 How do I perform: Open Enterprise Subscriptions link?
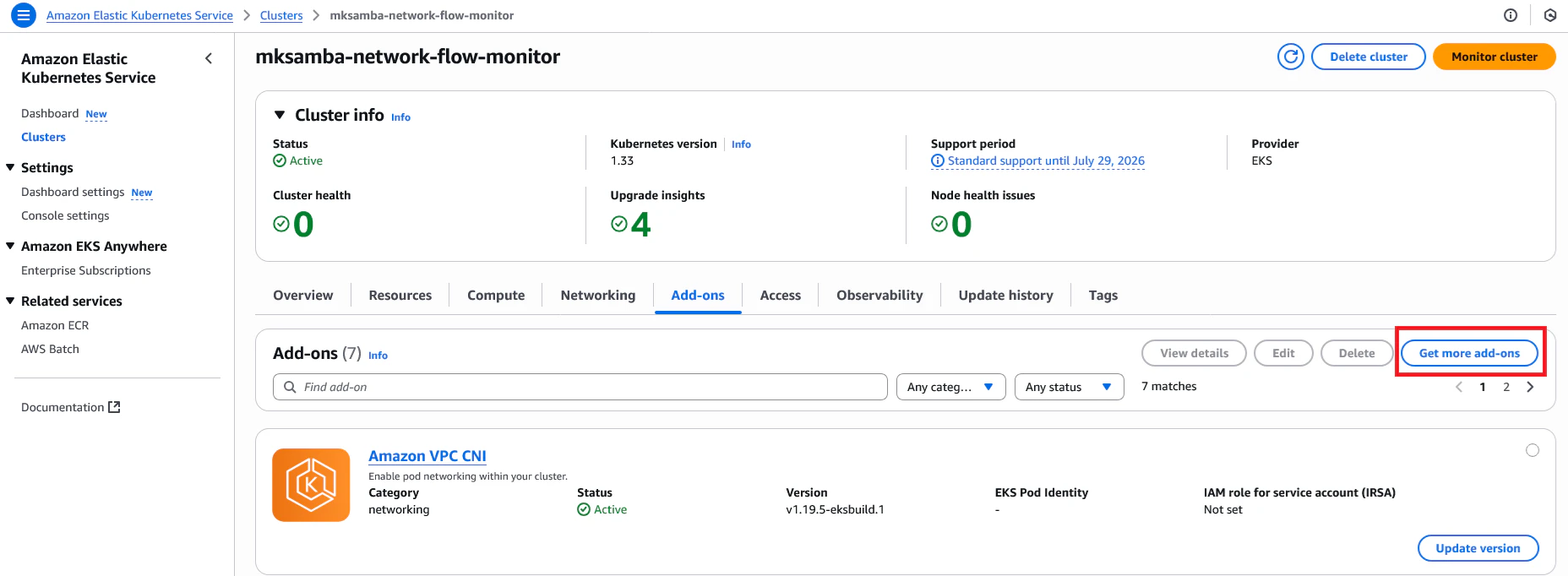click(86, 270)
